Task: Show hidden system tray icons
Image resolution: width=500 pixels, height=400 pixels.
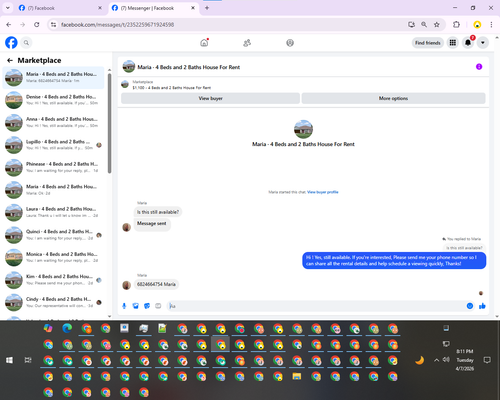Action: pos(436,360)
